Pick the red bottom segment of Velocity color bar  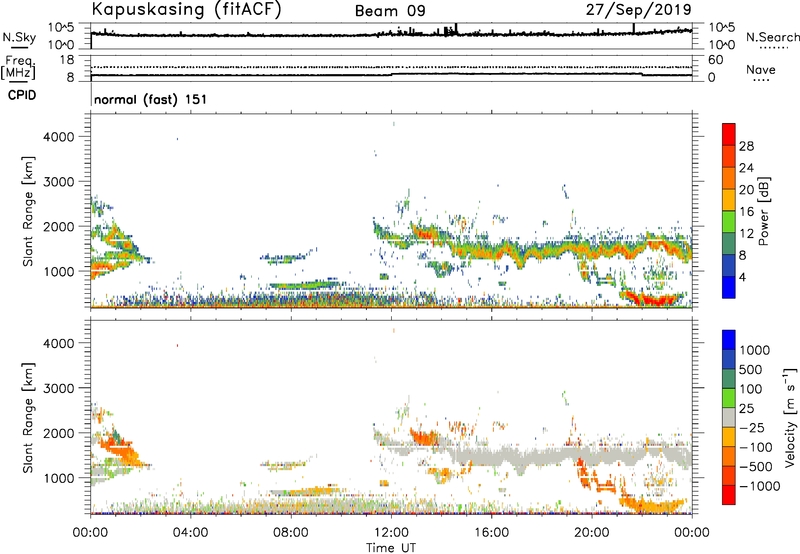pyautogui.click(x=729, y=495)
